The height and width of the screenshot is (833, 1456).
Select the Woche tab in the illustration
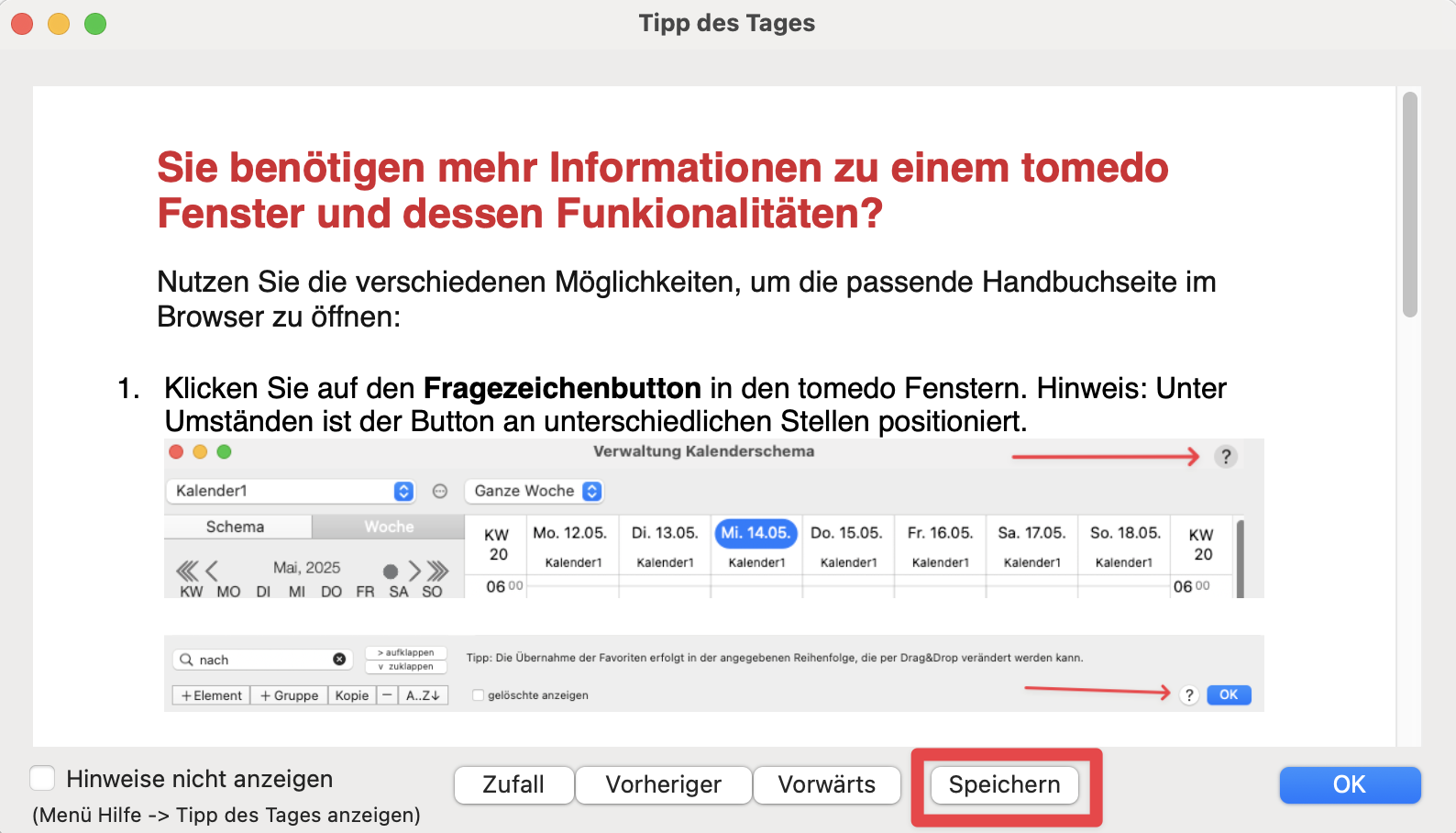click(x=389, y=527)
